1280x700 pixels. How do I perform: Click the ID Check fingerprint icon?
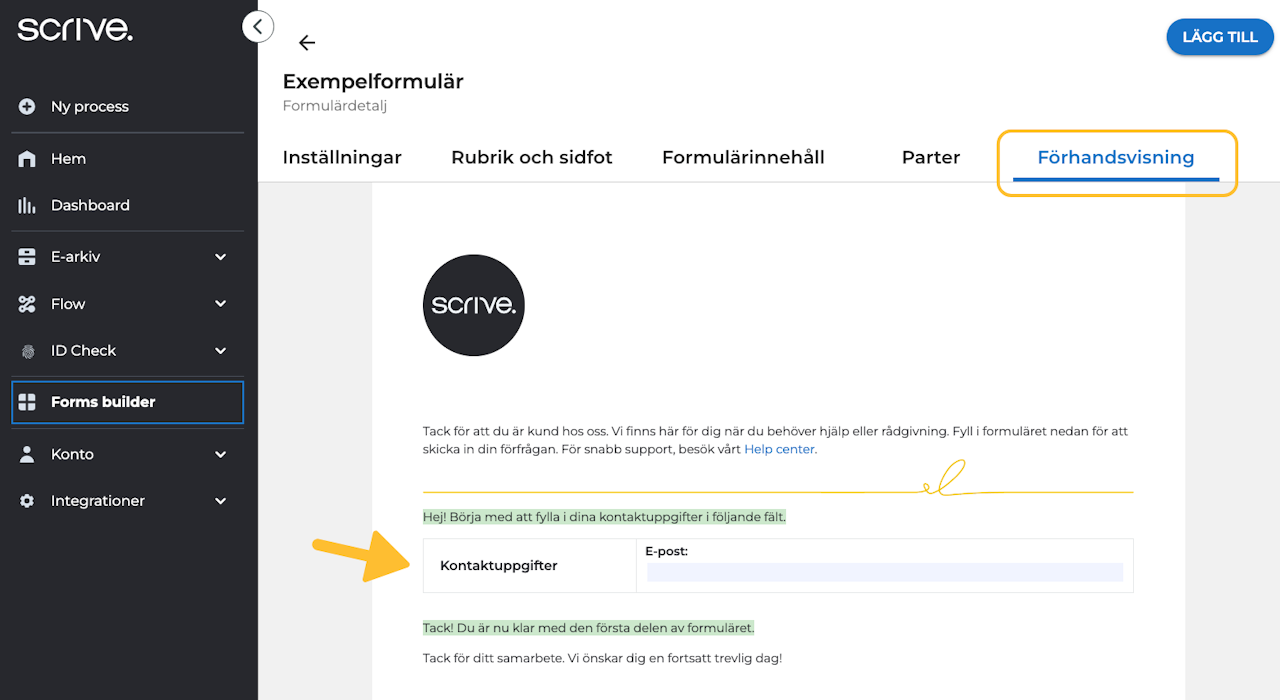[27, 351]
